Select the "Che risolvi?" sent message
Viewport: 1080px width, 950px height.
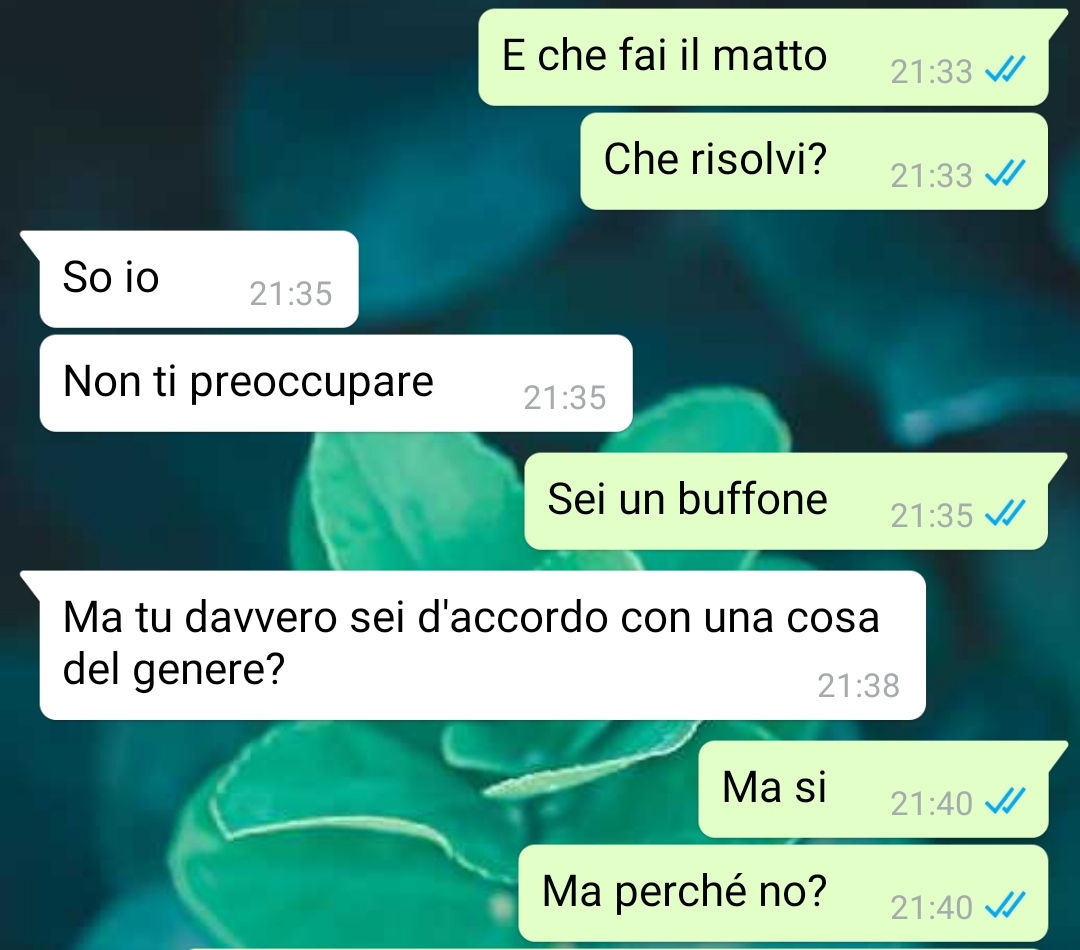pos(814,161)
